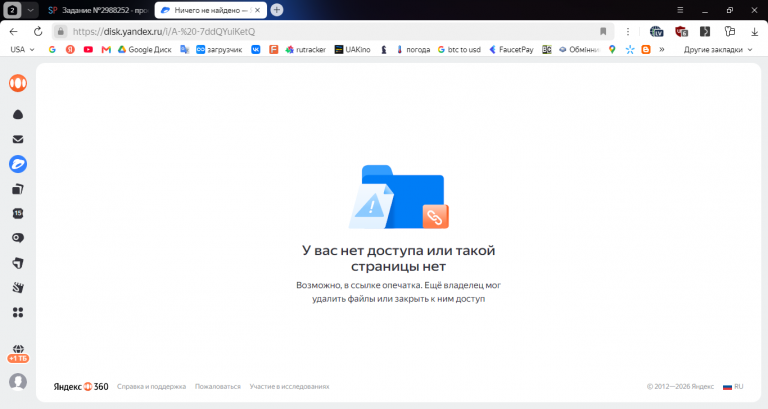
Task: Open the home cloud icon in sidebar
Action: point(18,114)
